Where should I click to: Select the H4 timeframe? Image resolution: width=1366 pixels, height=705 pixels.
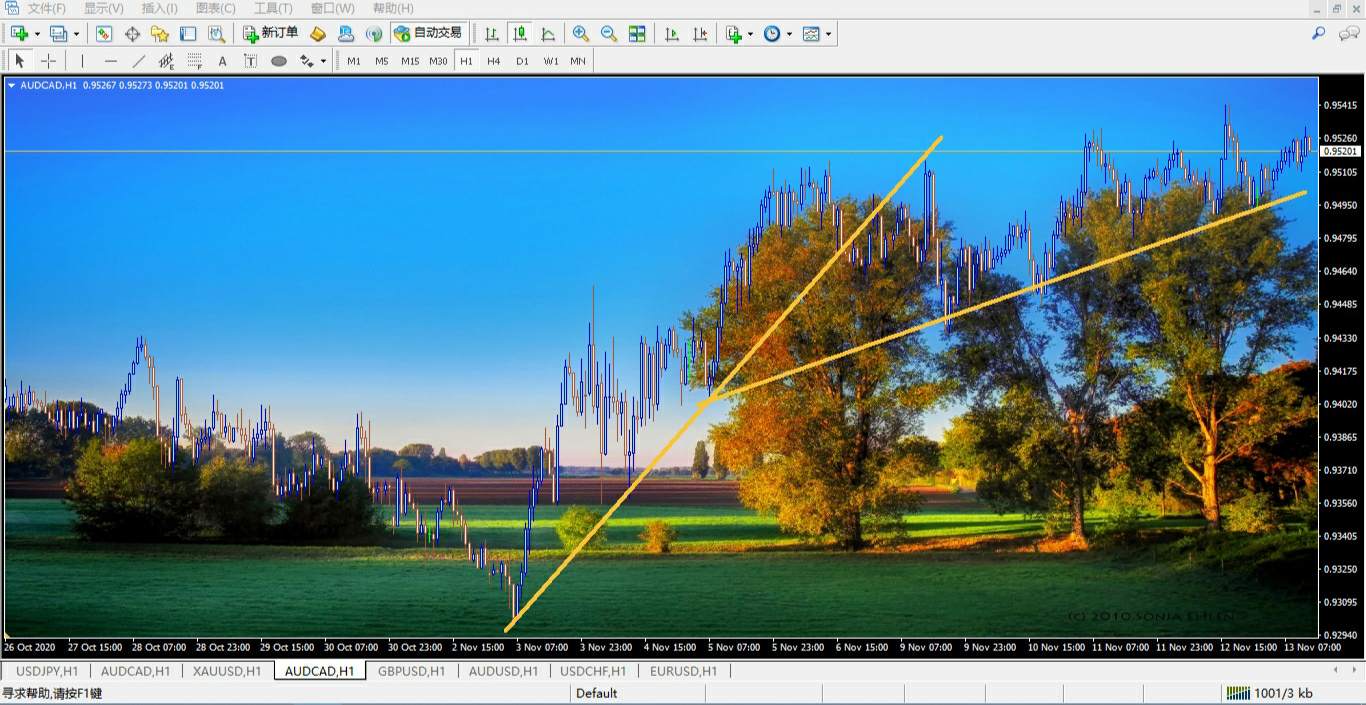point(493,61)
